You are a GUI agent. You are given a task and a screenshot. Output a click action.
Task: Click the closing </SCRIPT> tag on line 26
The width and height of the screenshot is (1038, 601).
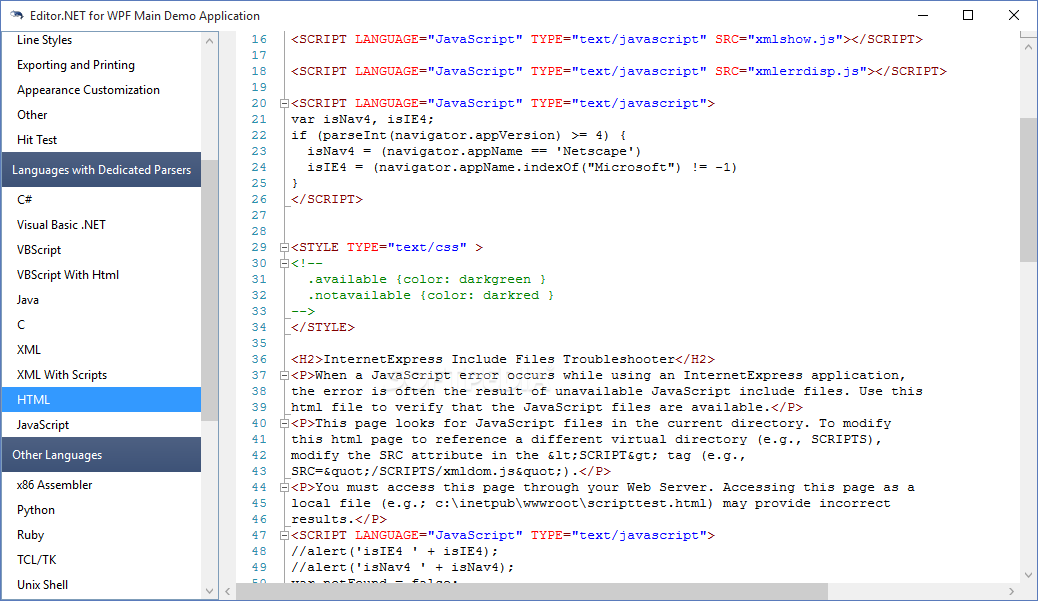click(327, 199)
